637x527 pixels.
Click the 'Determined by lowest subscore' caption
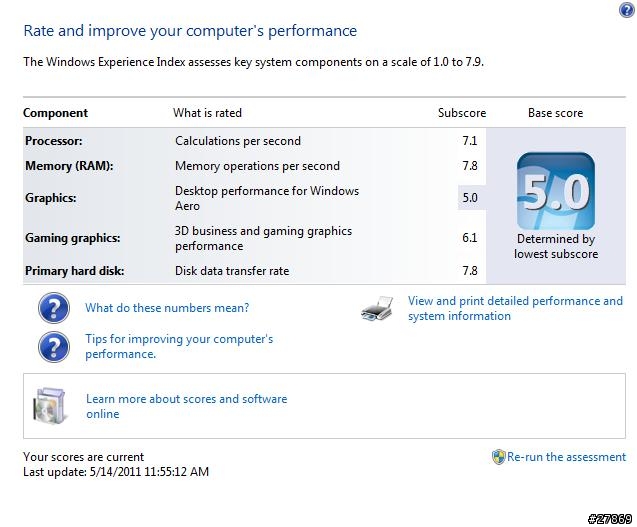(556, 246)
